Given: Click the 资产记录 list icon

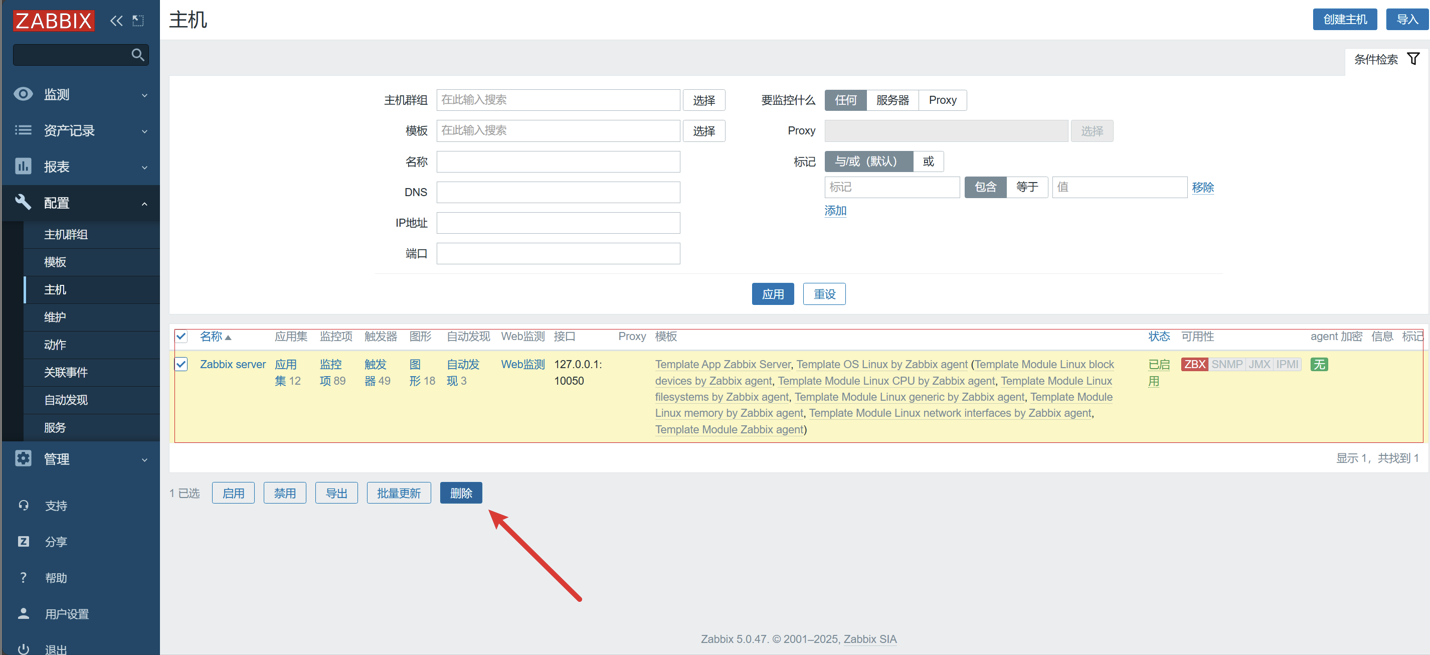Looking at the screenshot, I should coord(23,130).
